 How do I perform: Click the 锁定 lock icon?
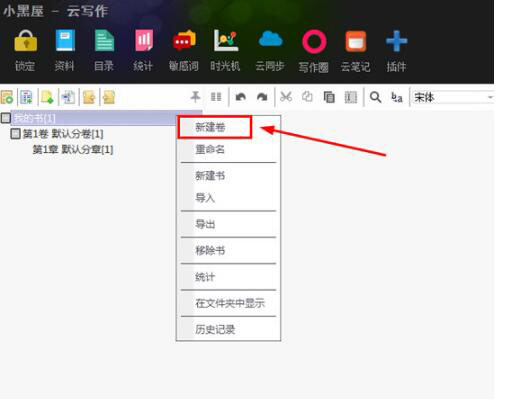click(x=25, y=41)
